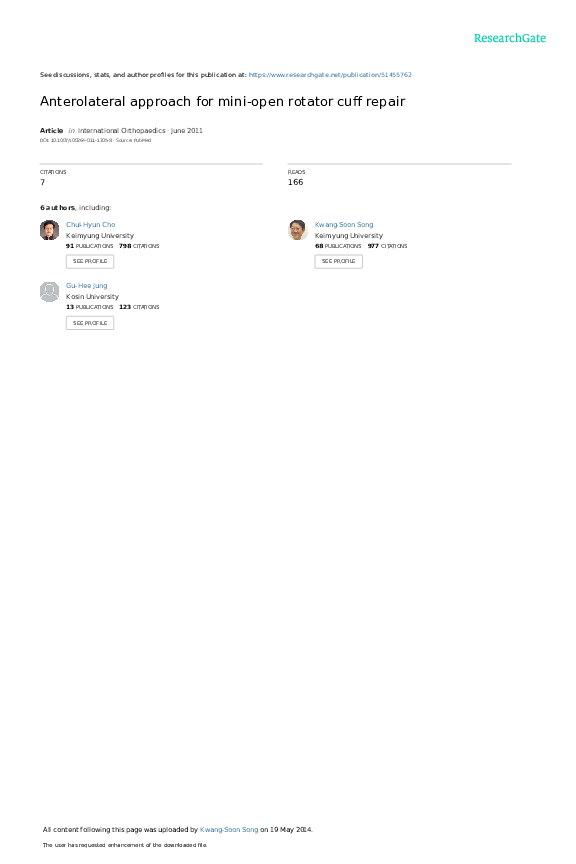This screenshot has width=576, height=864.
Task: Click the Kwang-Soon Song uploader link
Action: point(229,830)
